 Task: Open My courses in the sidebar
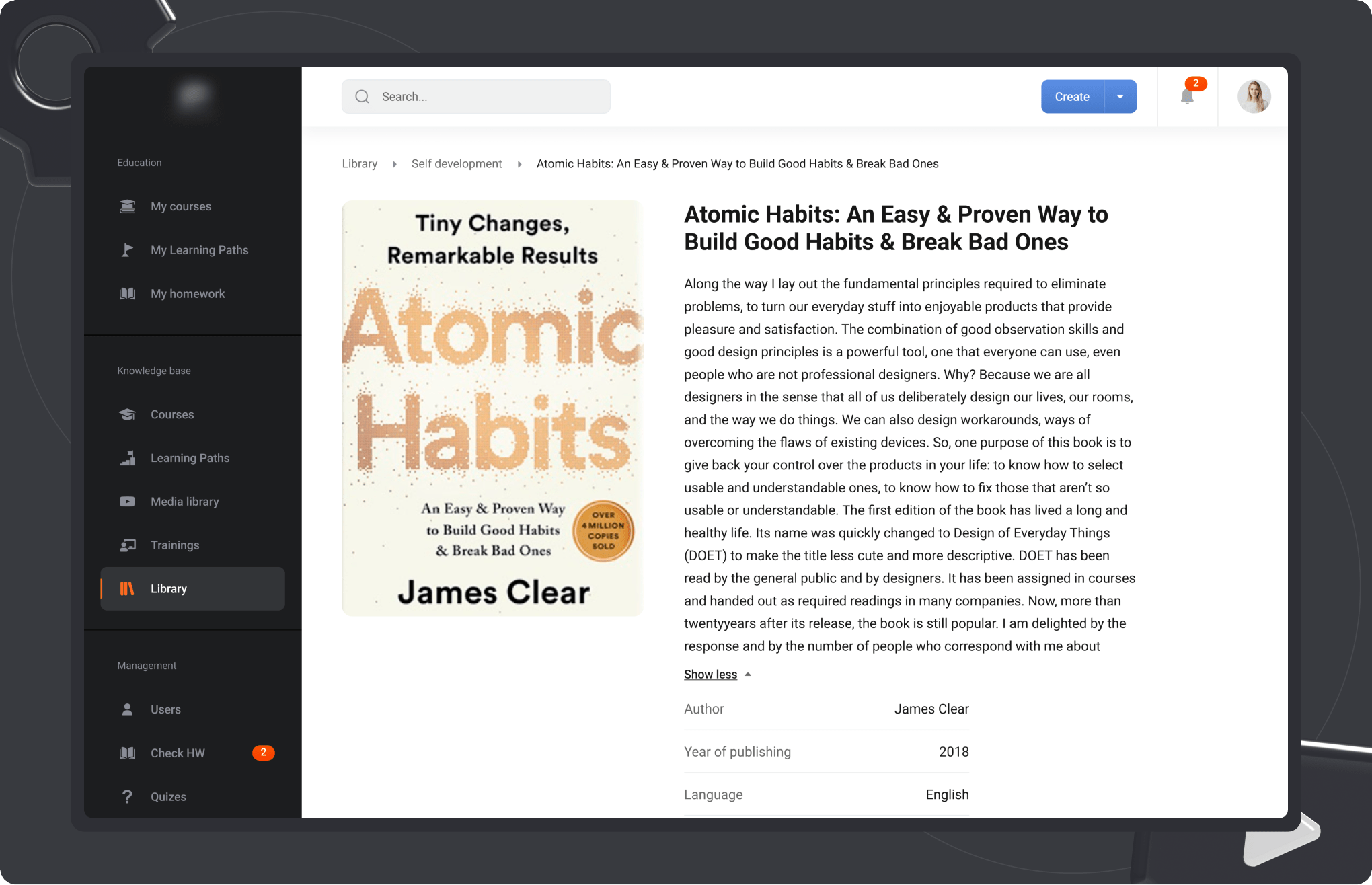tap(192, 206)
